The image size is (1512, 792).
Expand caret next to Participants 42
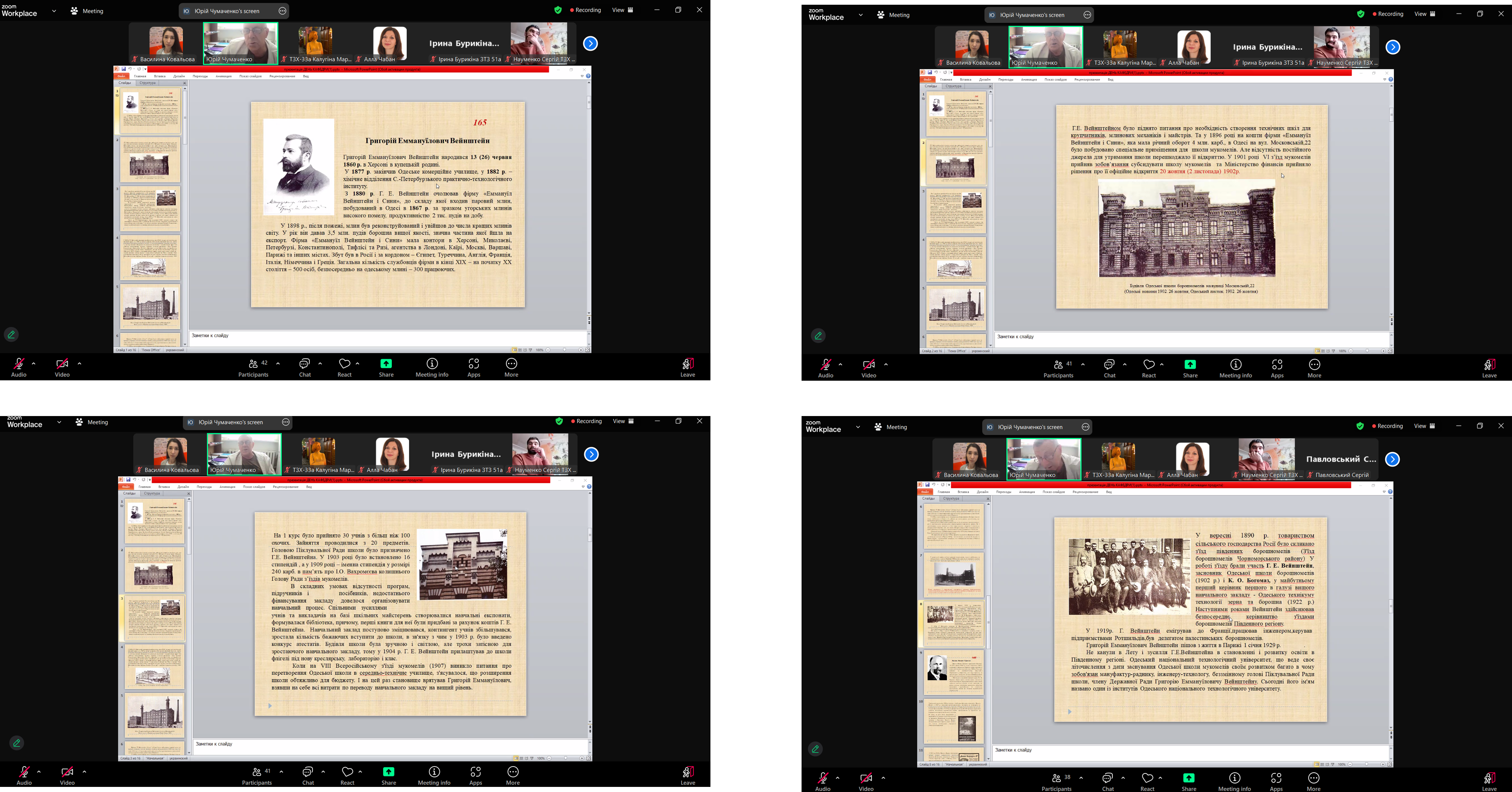click(x=278, y=364)
